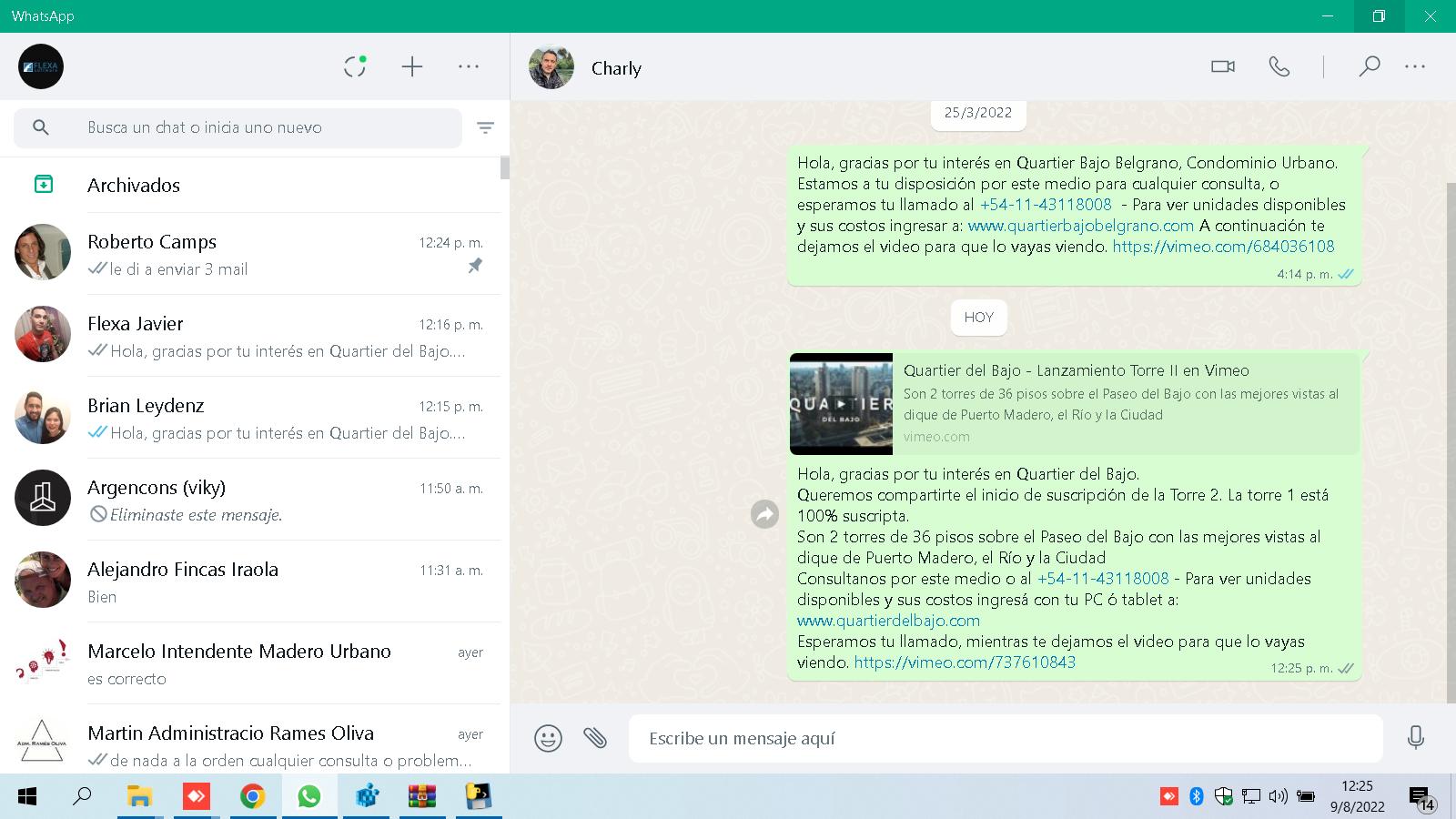
Task: Focus the 'Busca un chat' search field
Action: (238, 127)
